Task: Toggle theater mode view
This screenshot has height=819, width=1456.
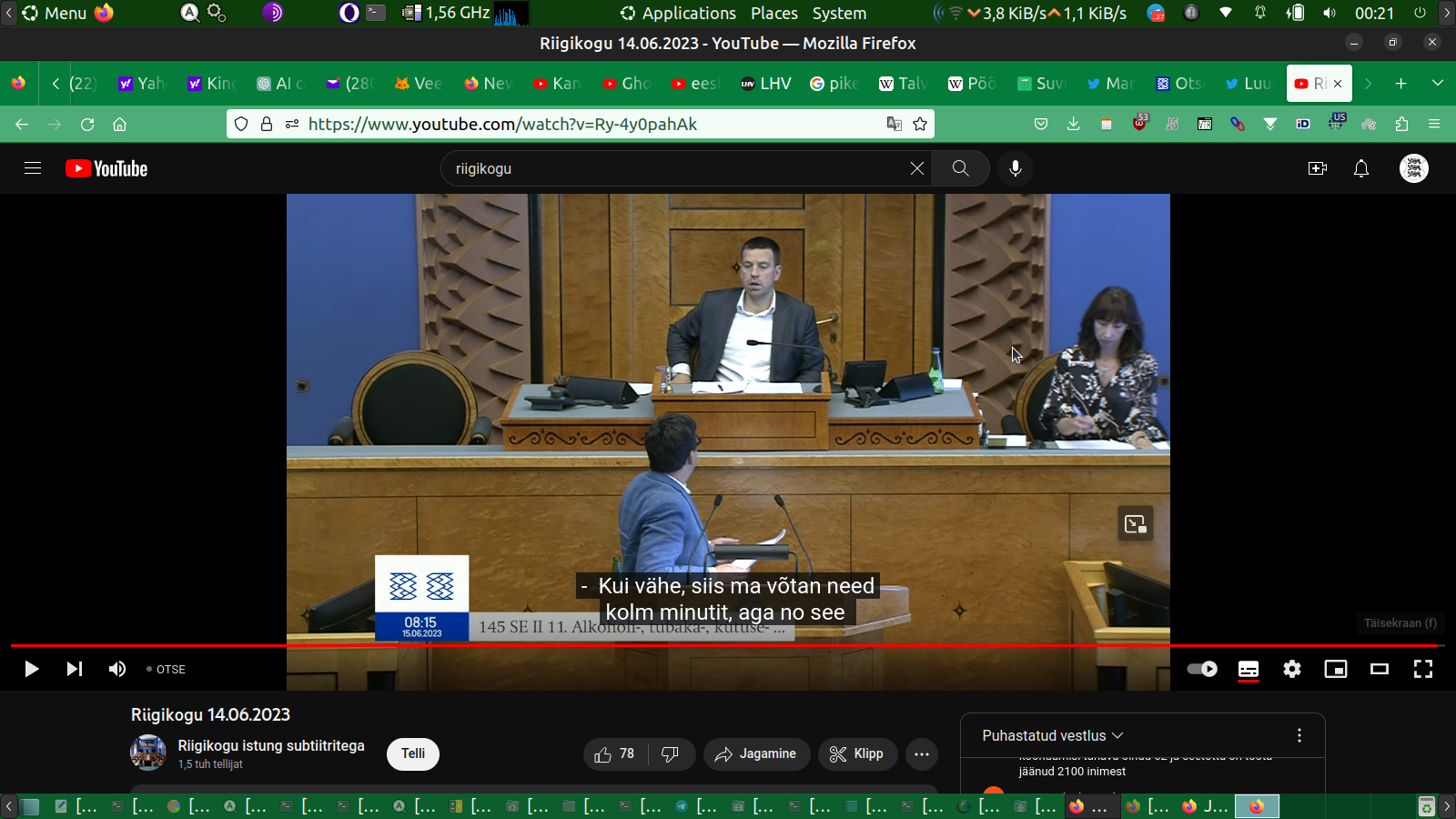Action: point(1379,669)
